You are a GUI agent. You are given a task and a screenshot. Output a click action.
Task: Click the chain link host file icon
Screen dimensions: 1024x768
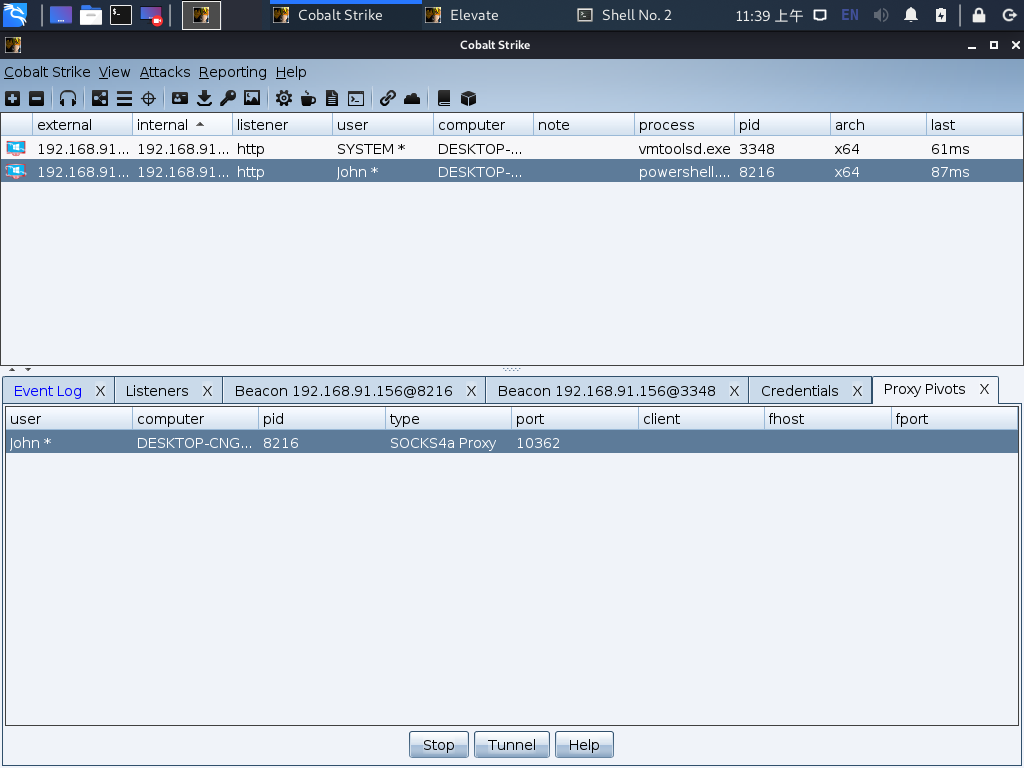click(388, 98)
